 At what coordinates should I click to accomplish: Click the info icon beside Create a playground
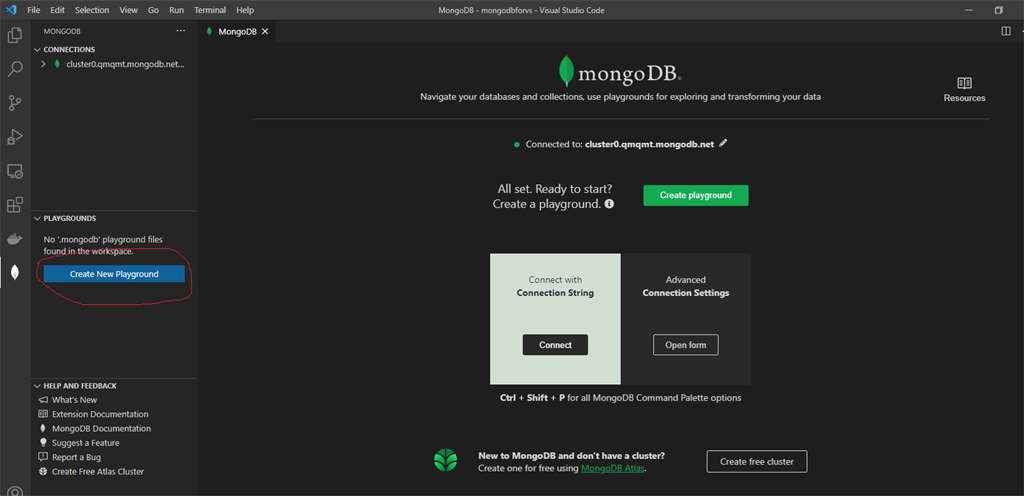[x=609, y=204]
